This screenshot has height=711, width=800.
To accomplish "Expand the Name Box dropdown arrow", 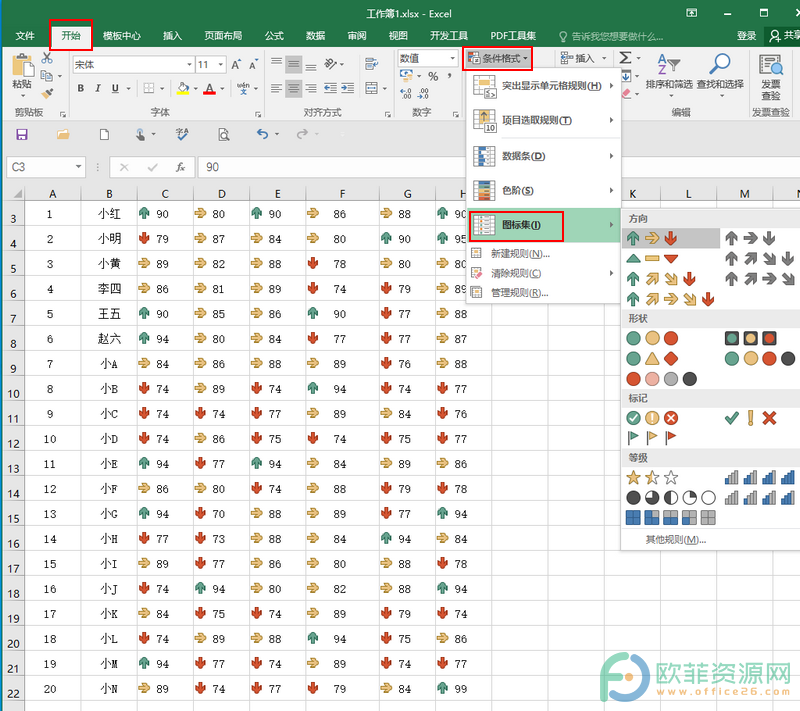I will pyautogui.click(x=78, y=167).
